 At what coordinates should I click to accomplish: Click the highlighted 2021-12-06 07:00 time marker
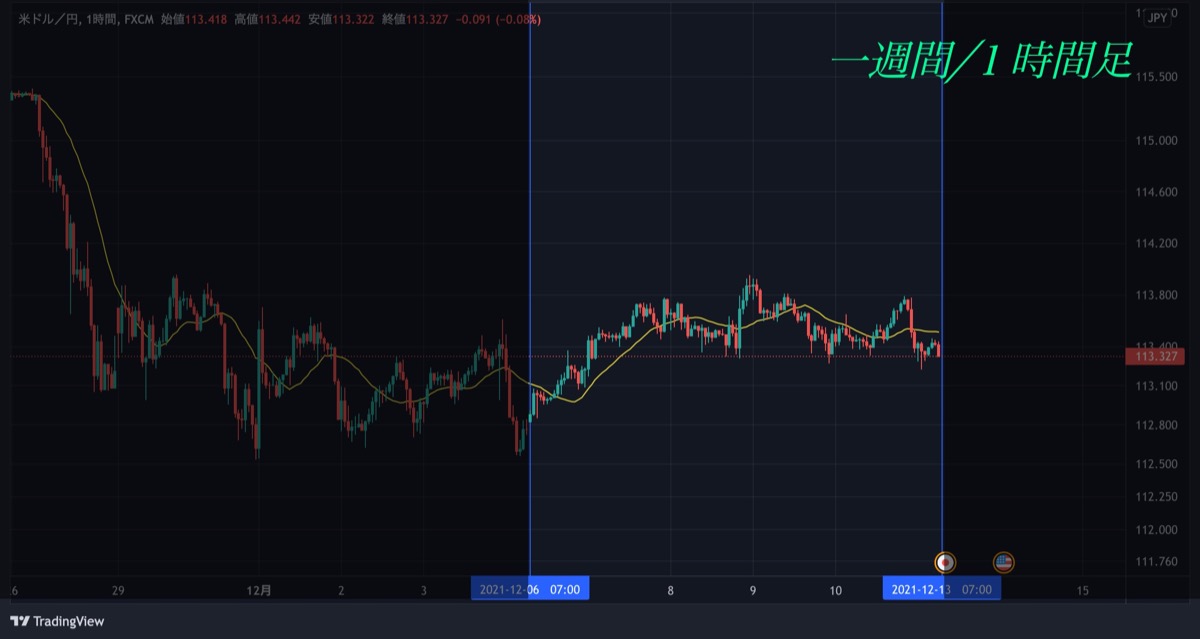tap(530, 589)
